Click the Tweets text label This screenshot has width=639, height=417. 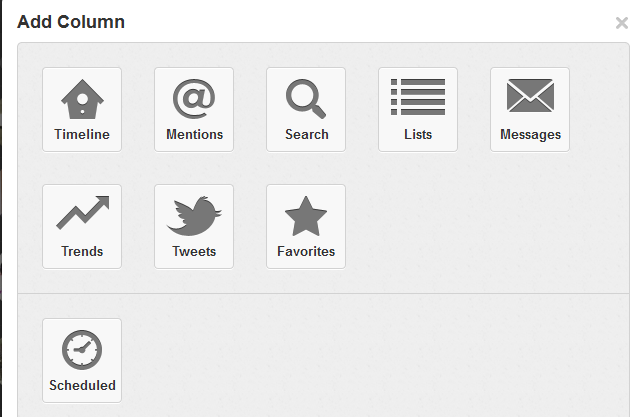194,252
